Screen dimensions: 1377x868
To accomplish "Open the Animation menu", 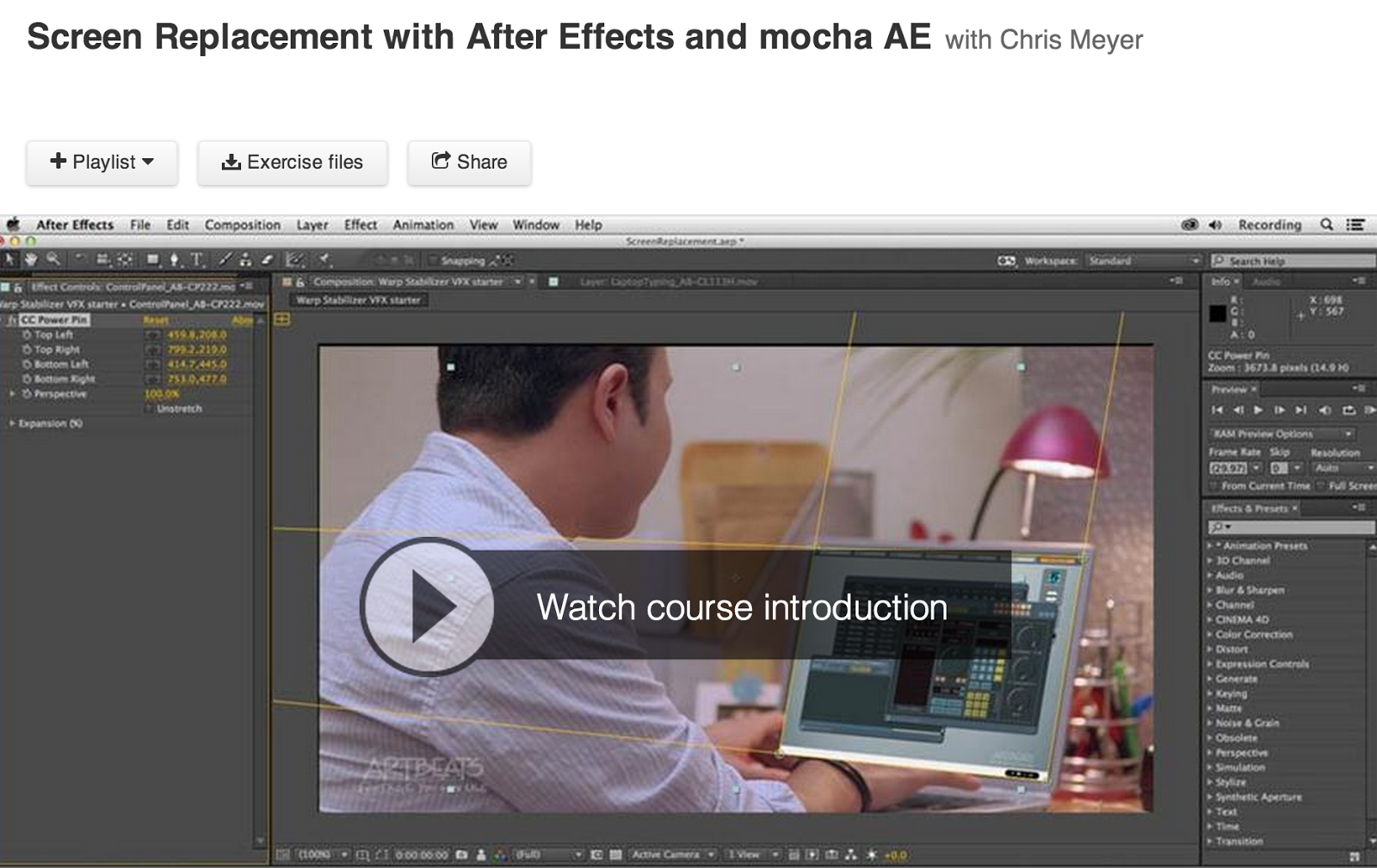I will point(423,225).
